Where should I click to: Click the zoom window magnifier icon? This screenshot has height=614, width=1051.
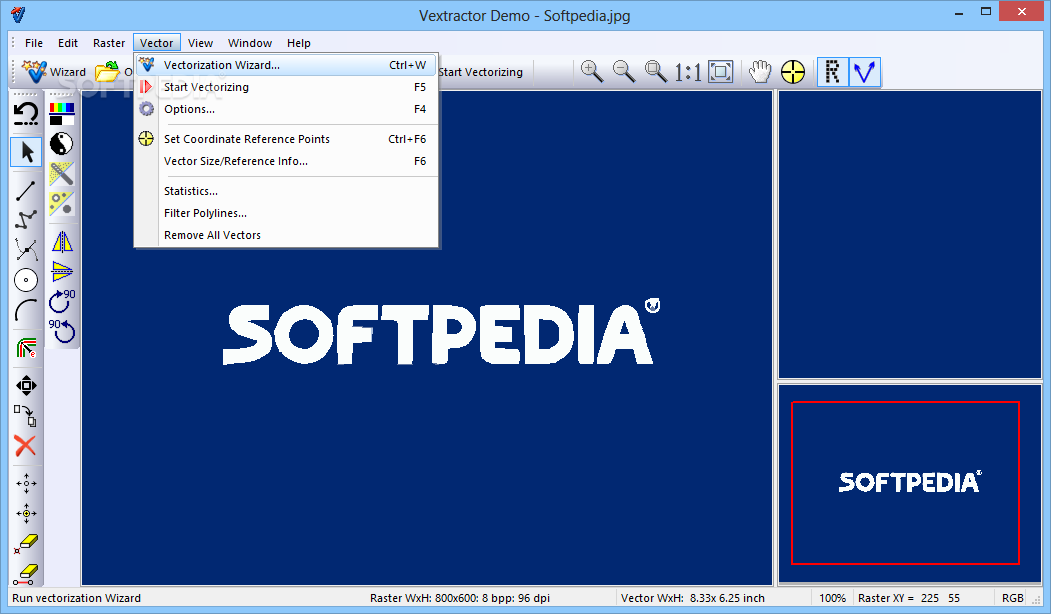pyautogui.click(x=656, y=72)
